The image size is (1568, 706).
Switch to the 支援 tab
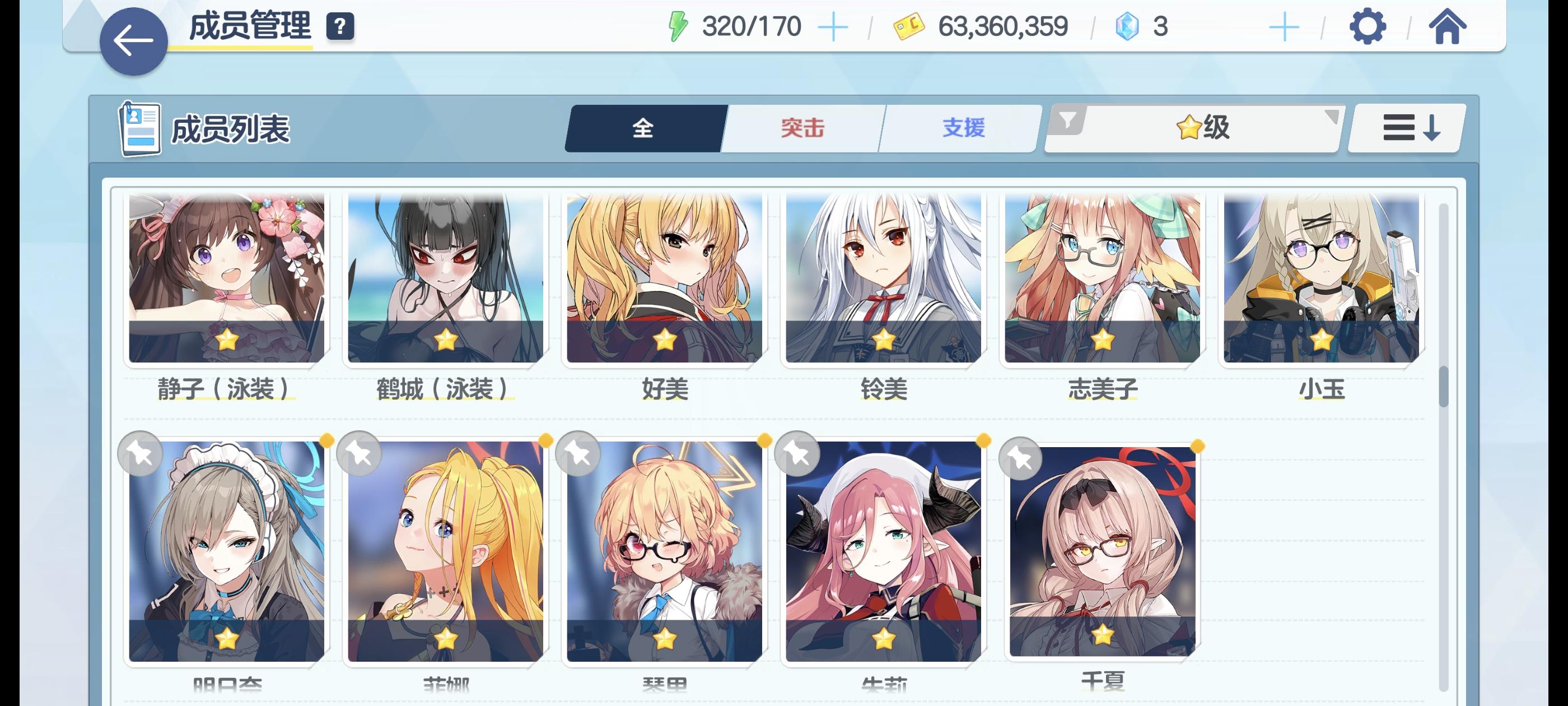point(963,128)
